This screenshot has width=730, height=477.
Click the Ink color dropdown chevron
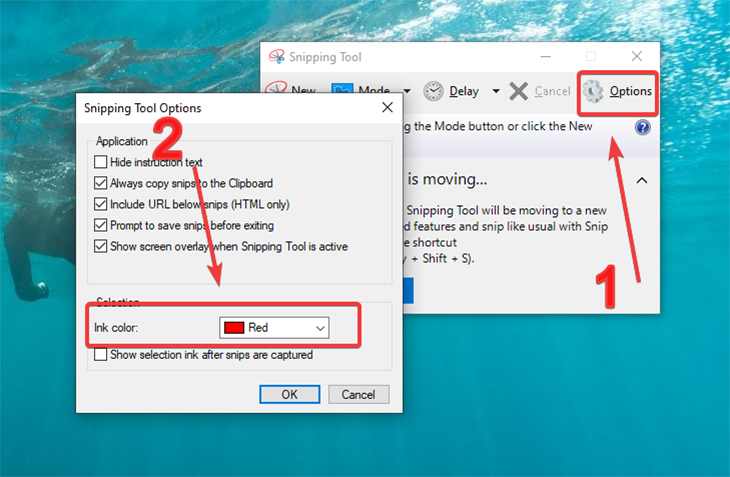point(320,328)
